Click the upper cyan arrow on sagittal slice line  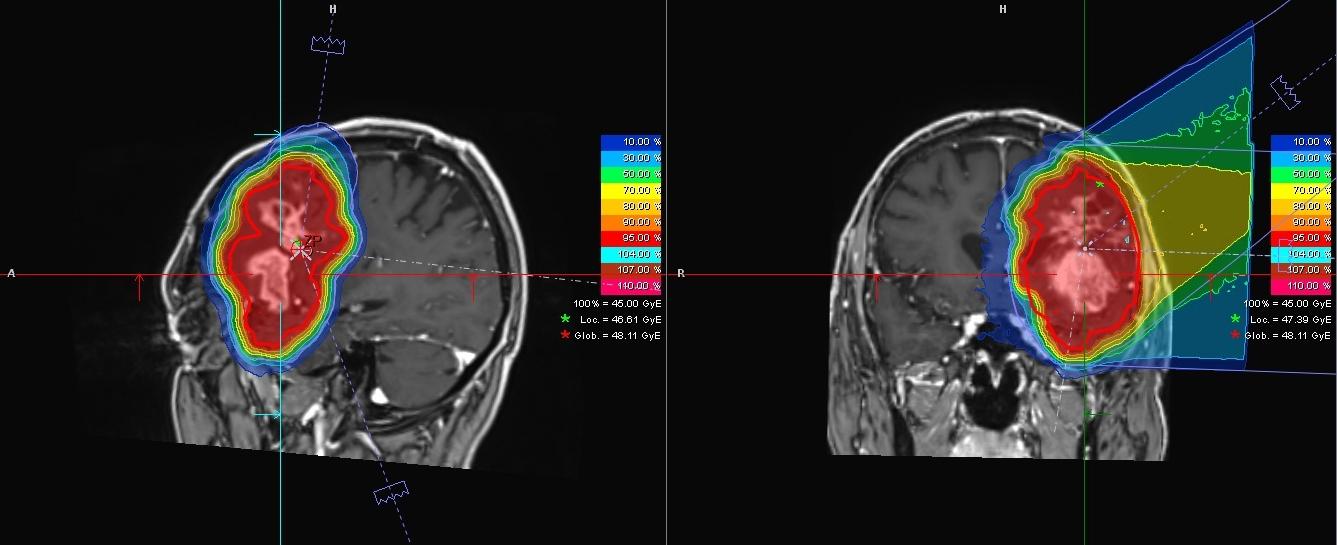[267, 134]
